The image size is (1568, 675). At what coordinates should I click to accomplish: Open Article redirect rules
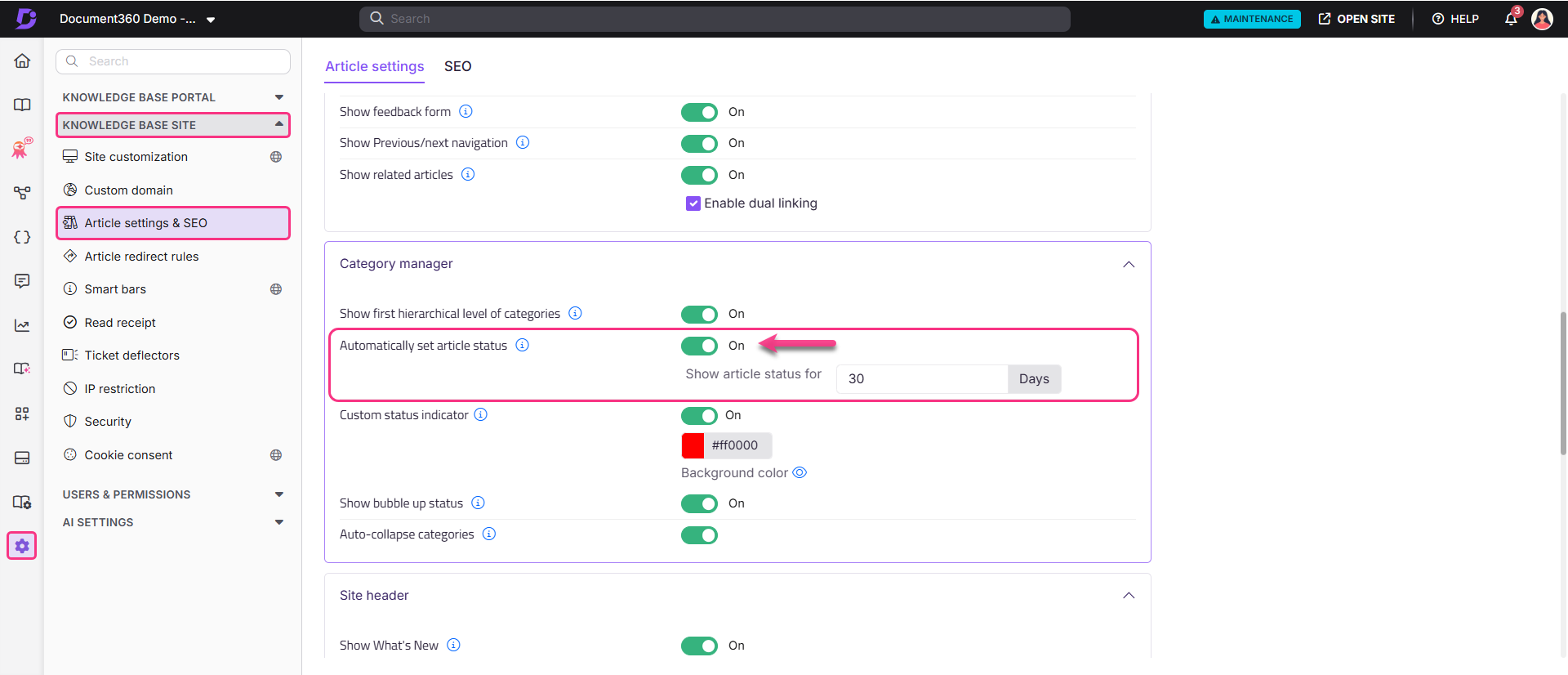pos(141,257)
